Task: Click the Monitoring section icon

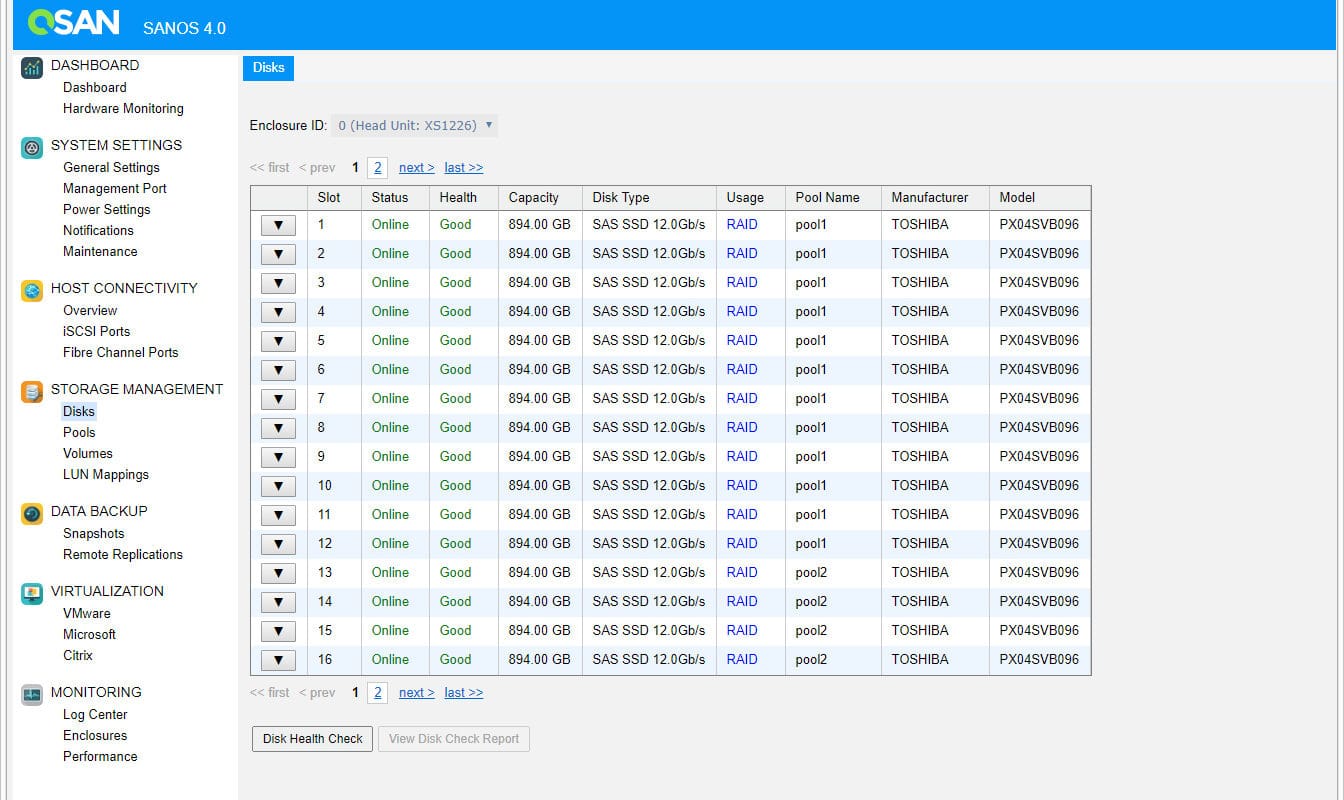Action: (x=32, y=695)
